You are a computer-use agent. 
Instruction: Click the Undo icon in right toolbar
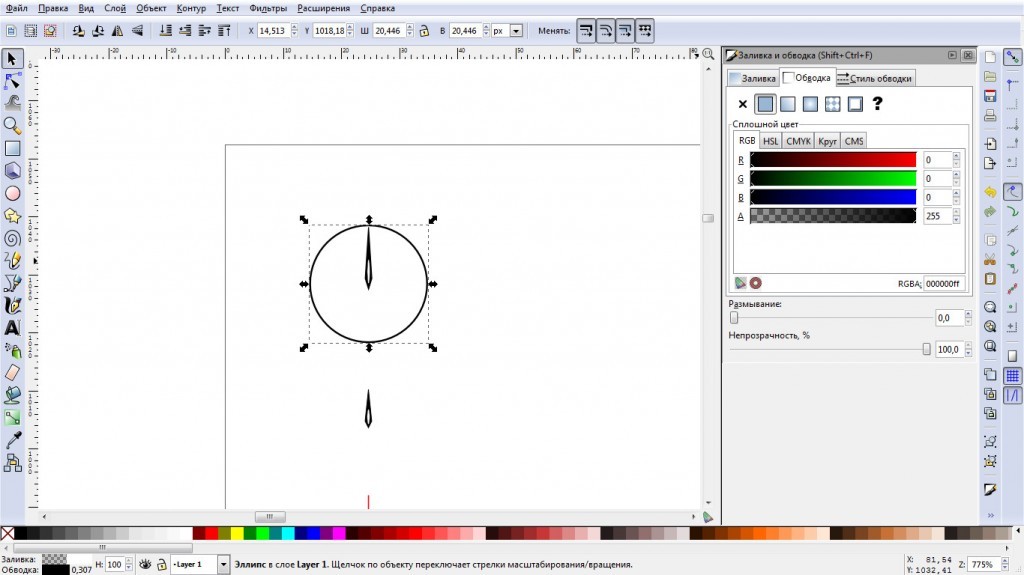click(990, 192)
